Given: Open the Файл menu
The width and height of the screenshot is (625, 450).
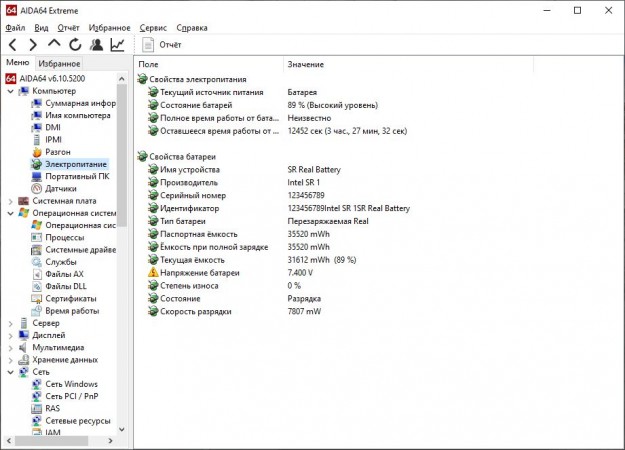Looking at the screenshot, I should click(15, 28).
